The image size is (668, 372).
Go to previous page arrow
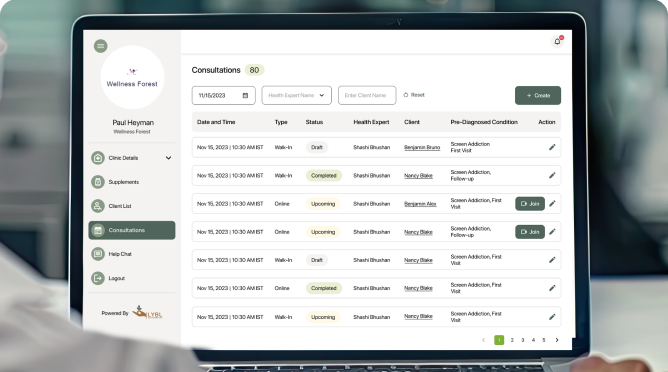tap(484, 340)
